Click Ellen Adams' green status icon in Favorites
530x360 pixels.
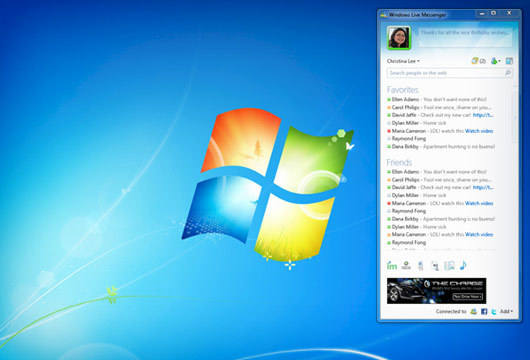tap(389, 99)
